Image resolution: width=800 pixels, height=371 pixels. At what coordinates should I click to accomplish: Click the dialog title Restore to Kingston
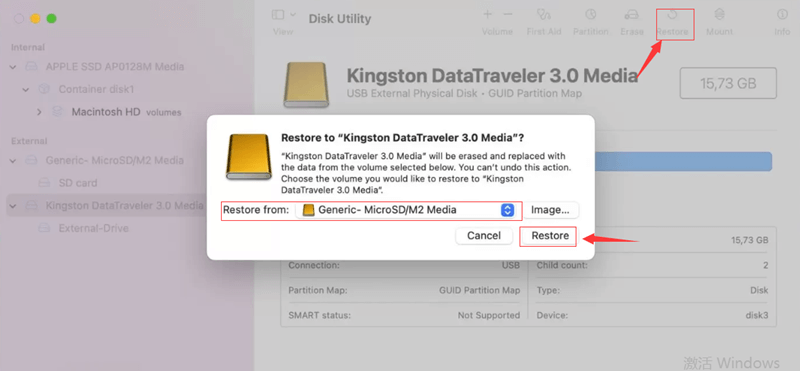[x=403, y=137]
